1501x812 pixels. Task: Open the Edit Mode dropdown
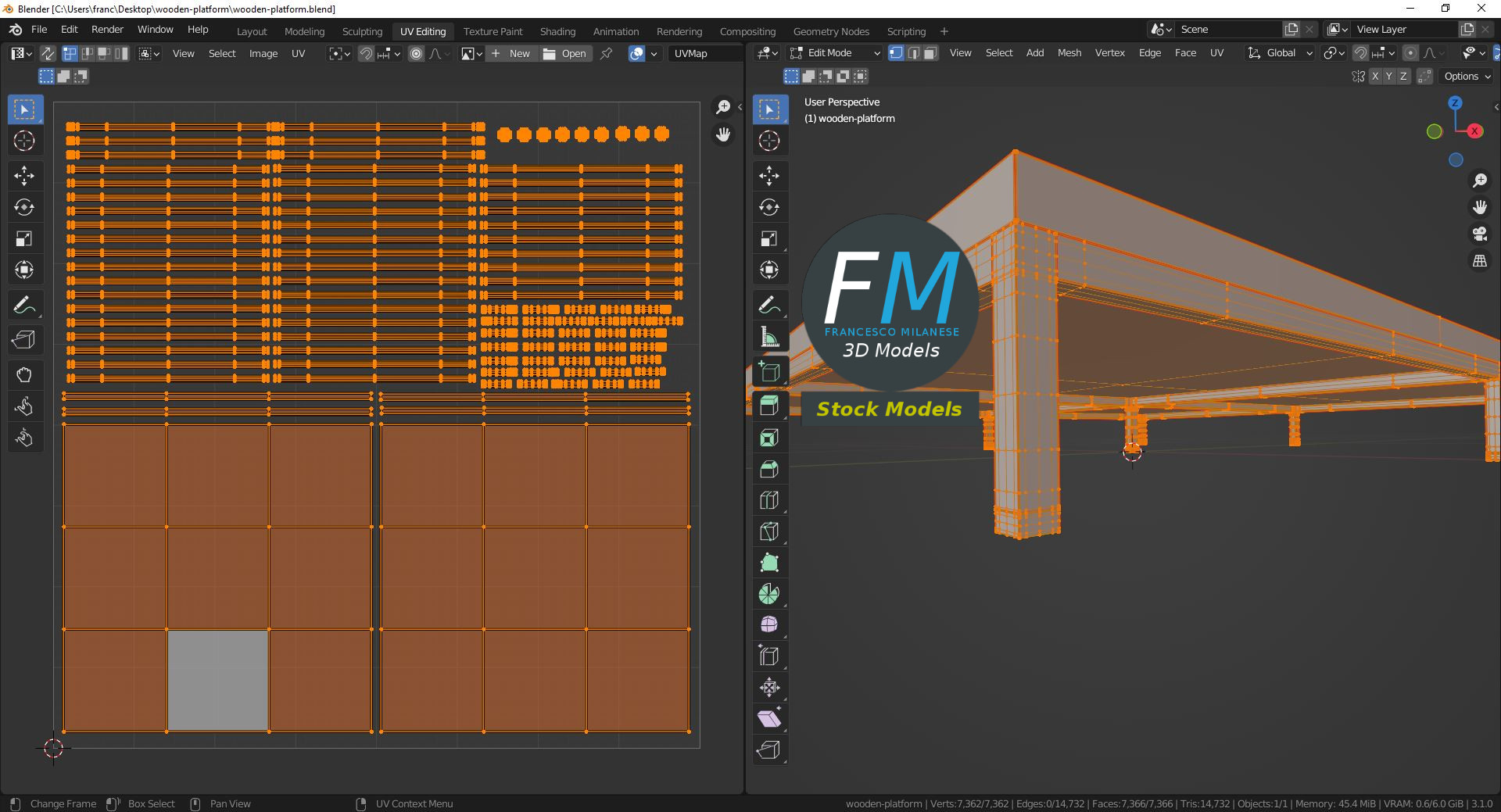[x=835, y=53]
